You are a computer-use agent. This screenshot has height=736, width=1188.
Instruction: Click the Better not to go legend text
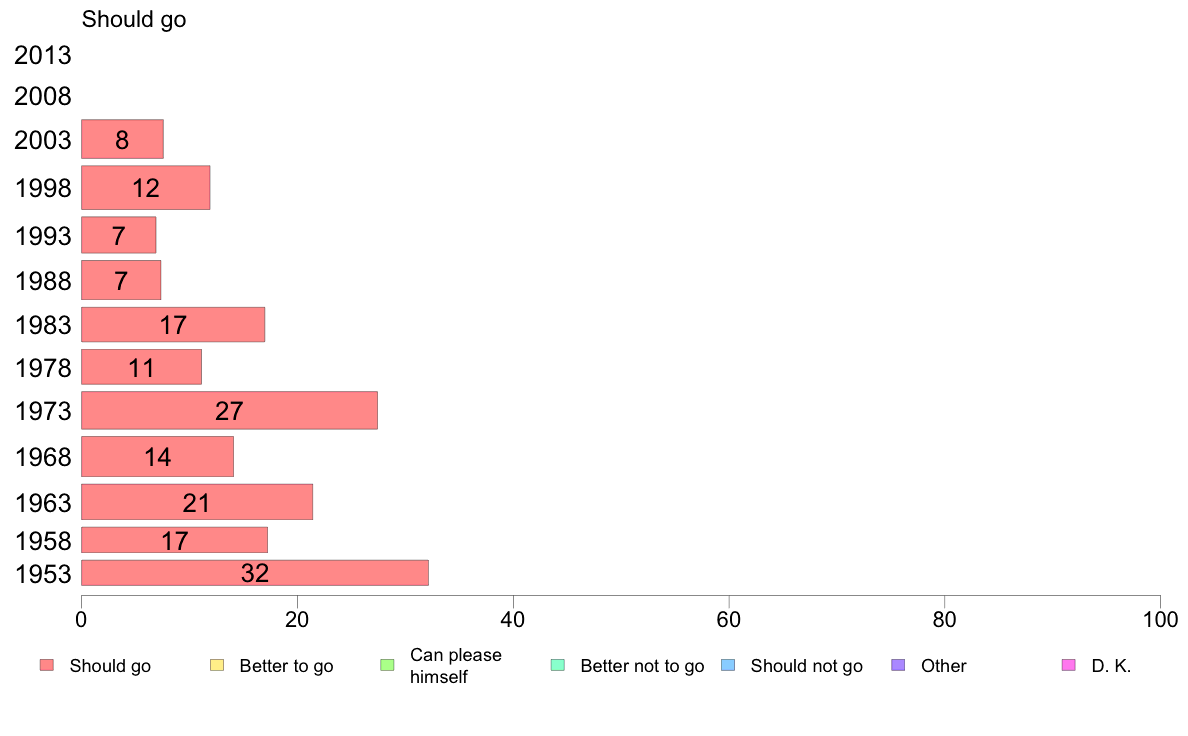click(642, 666)
